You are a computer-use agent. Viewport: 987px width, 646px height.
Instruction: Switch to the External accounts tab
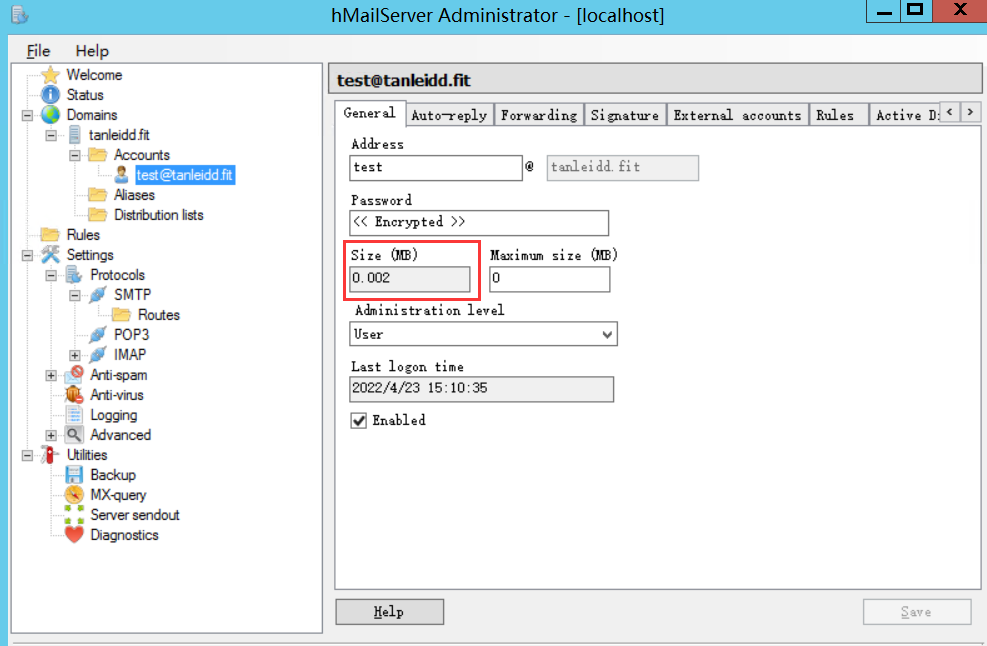tap(738, 115)
